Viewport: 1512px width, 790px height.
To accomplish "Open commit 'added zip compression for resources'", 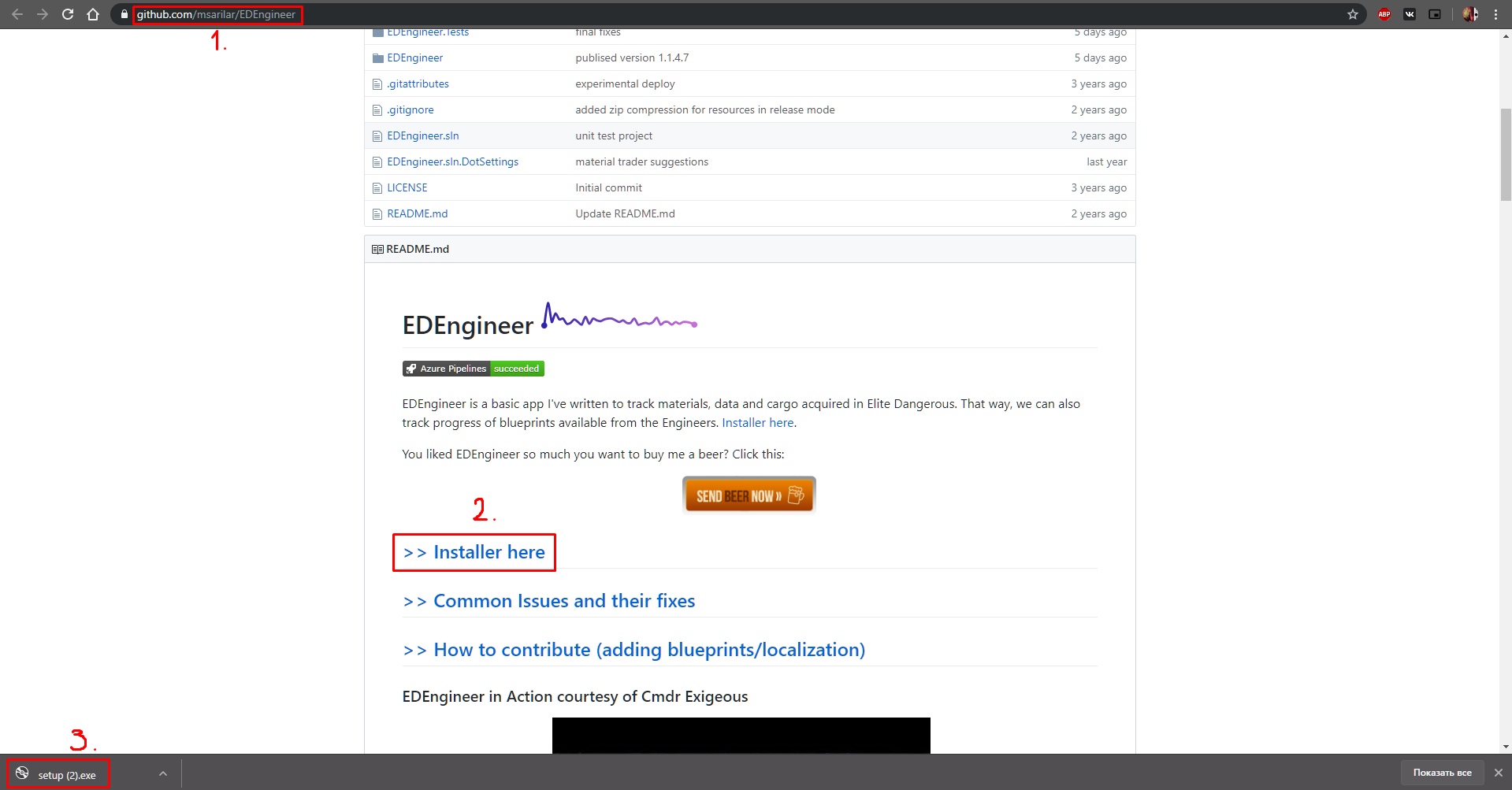I will (704, 110).
